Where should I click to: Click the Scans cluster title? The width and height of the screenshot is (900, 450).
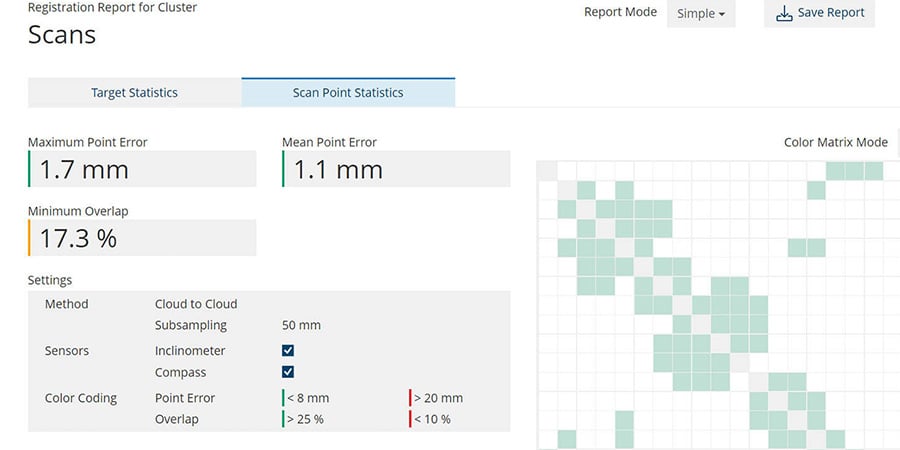pos(62,35)
